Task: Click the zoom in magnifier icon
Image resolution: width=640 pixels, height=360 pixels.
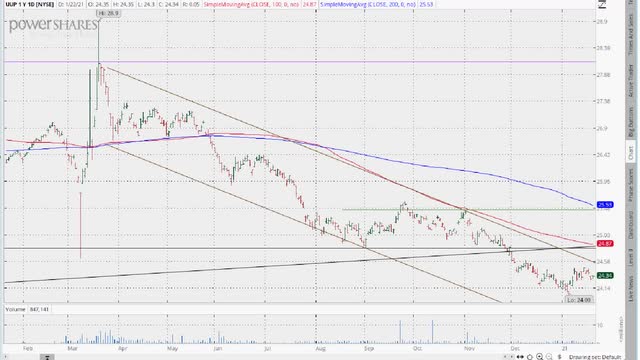Action: pos(540,357)
